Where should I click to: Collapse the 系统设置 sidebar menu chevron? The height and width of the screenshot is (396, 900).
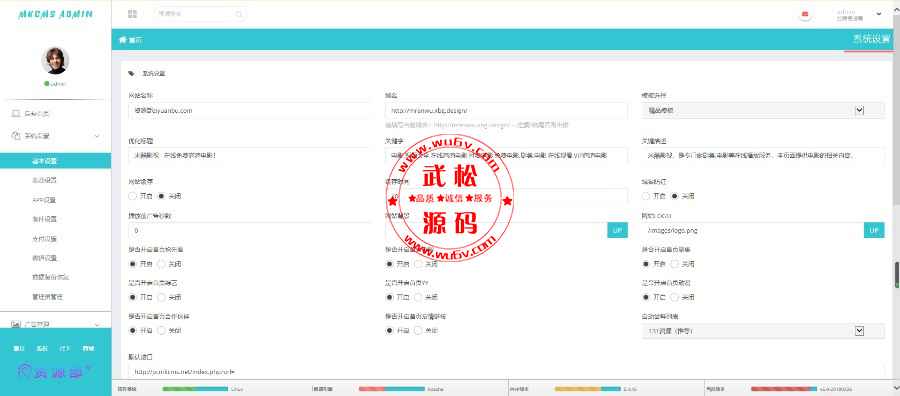pos(97,136)
